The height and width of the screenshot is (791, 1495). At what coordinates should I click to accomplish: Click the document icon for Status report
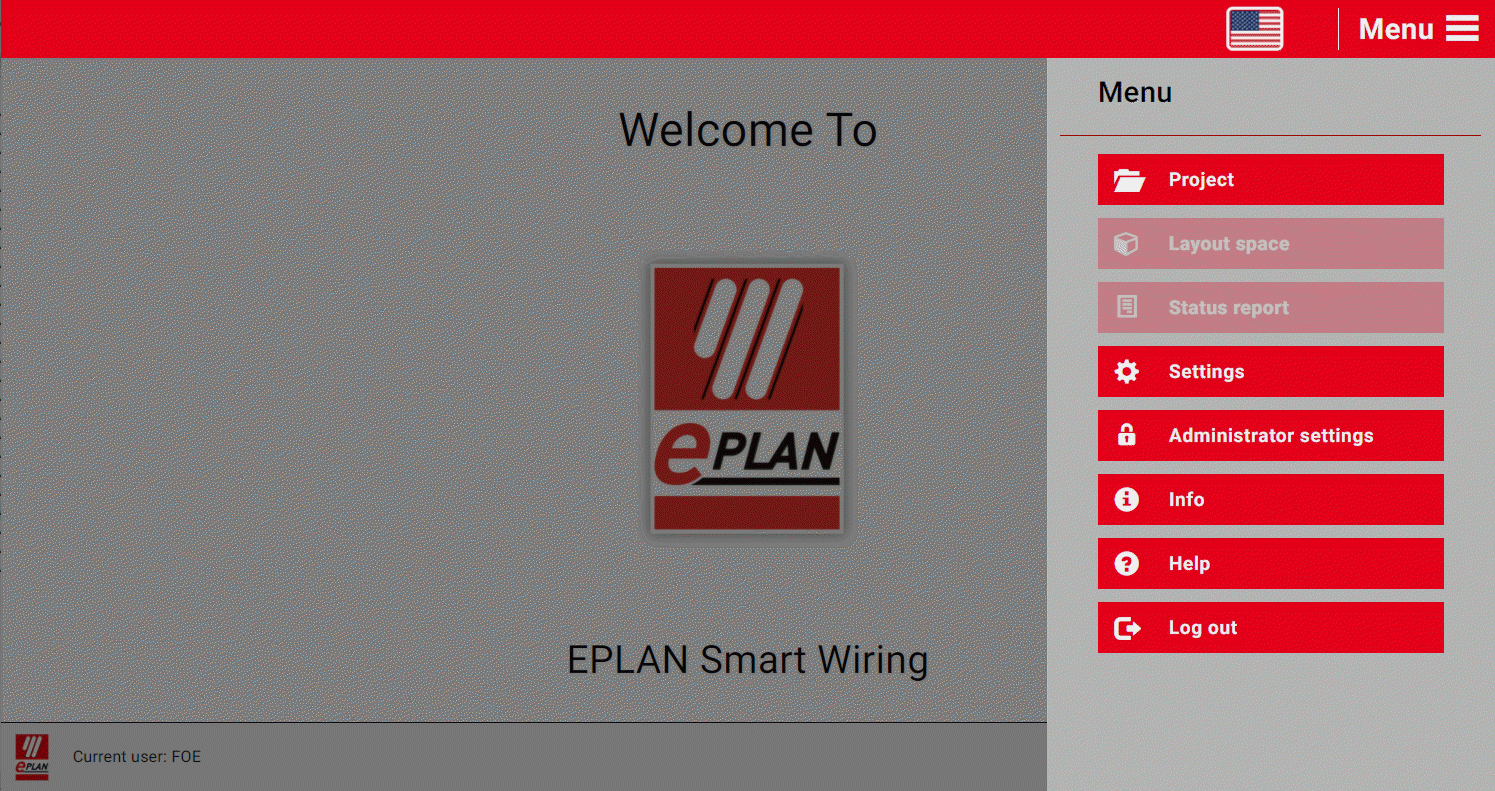pyautogui.click(x=1126, y=308)
